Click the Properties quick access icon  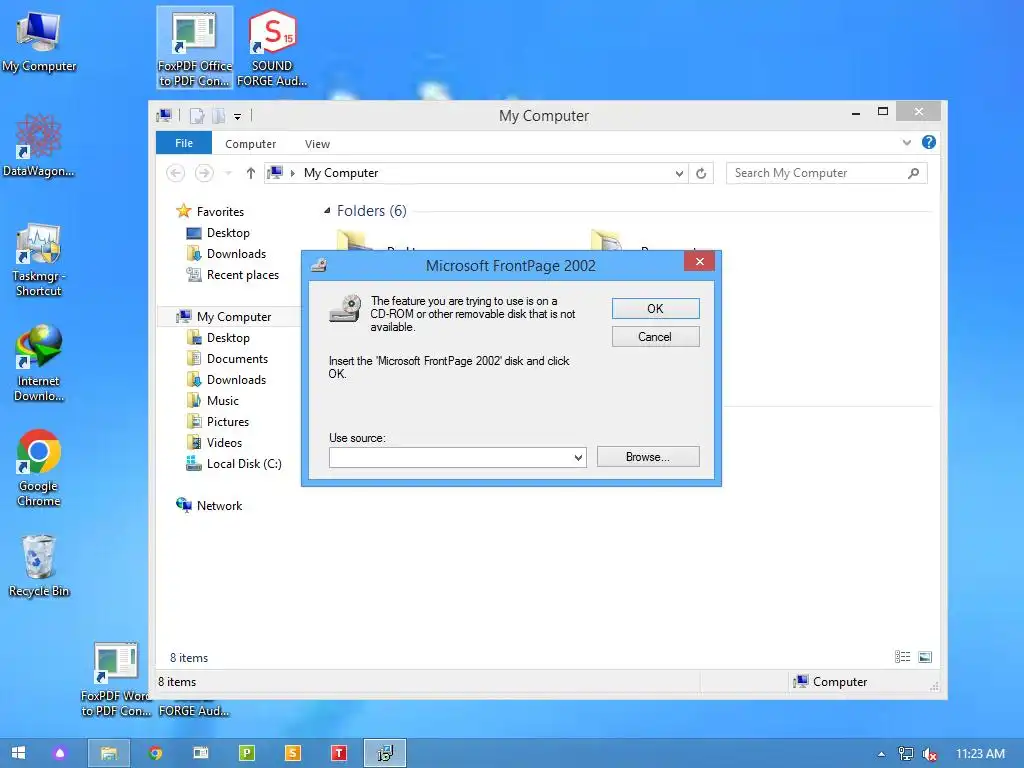coord(197,116)
